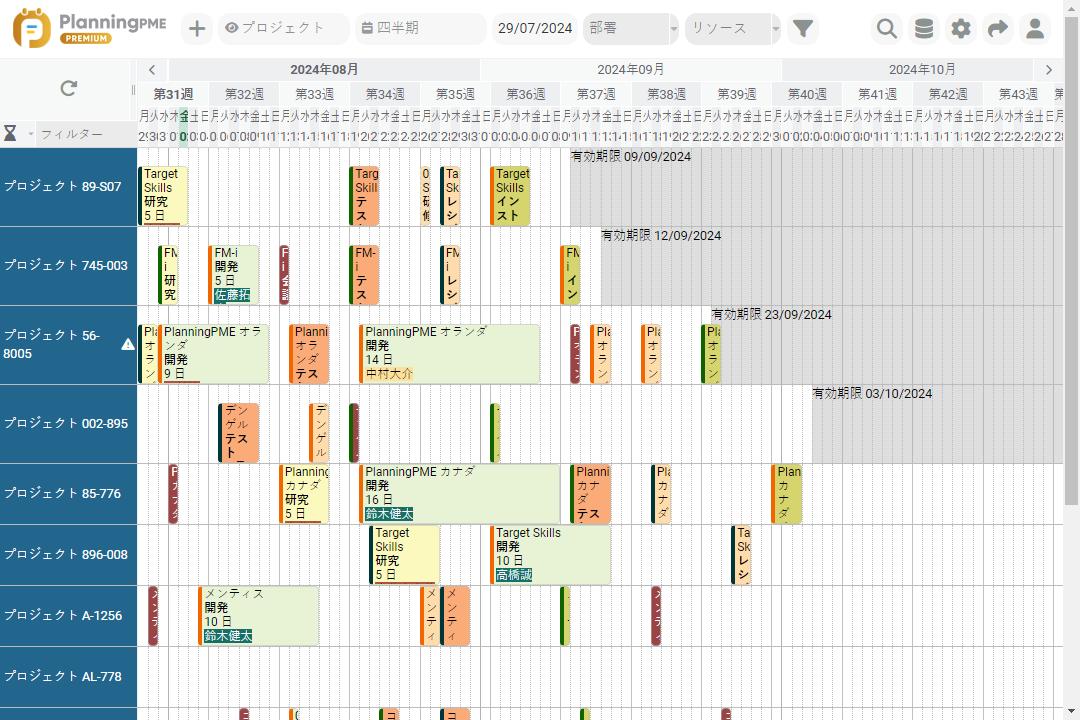Go to the next period arrow
Viewport: 1080px width, 720px height.
[1048, 70]
